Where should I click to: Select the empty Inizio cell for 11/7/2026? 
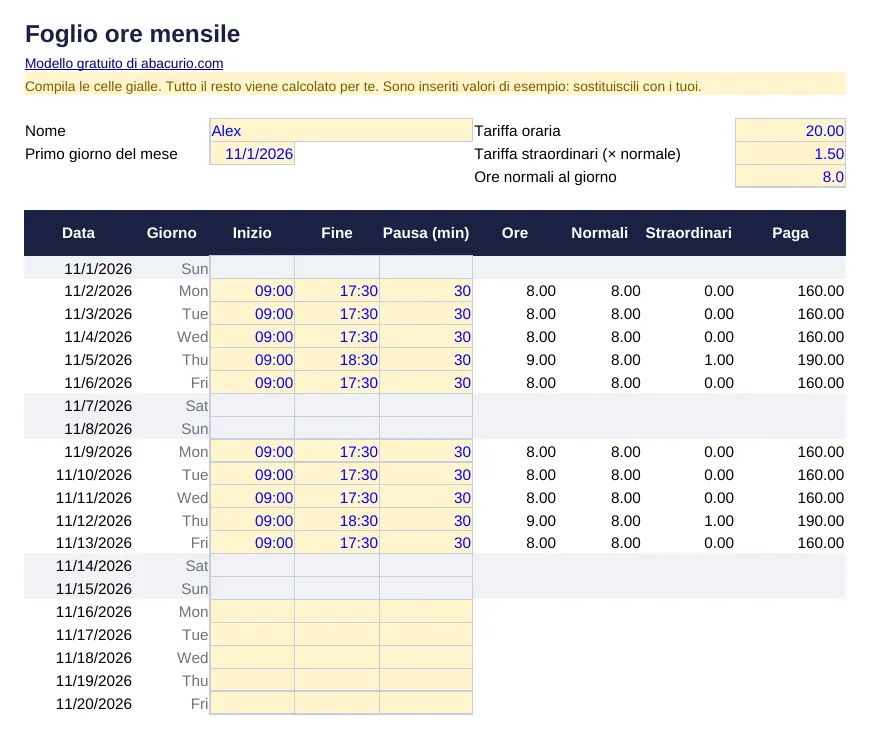[252, 406]
